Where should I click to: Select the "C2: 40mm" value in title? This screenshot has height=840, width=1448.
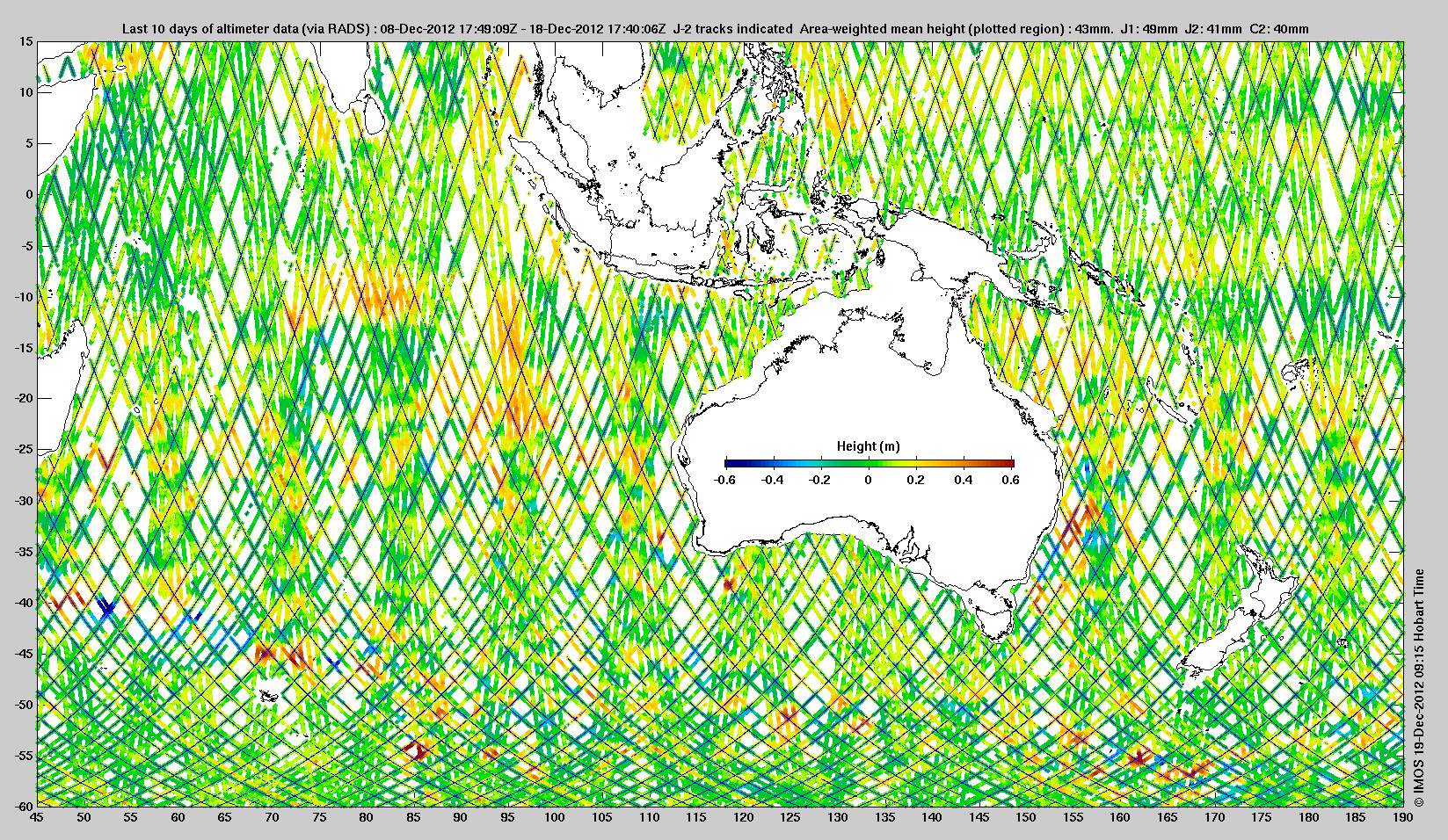click(x=1279, y=29)
